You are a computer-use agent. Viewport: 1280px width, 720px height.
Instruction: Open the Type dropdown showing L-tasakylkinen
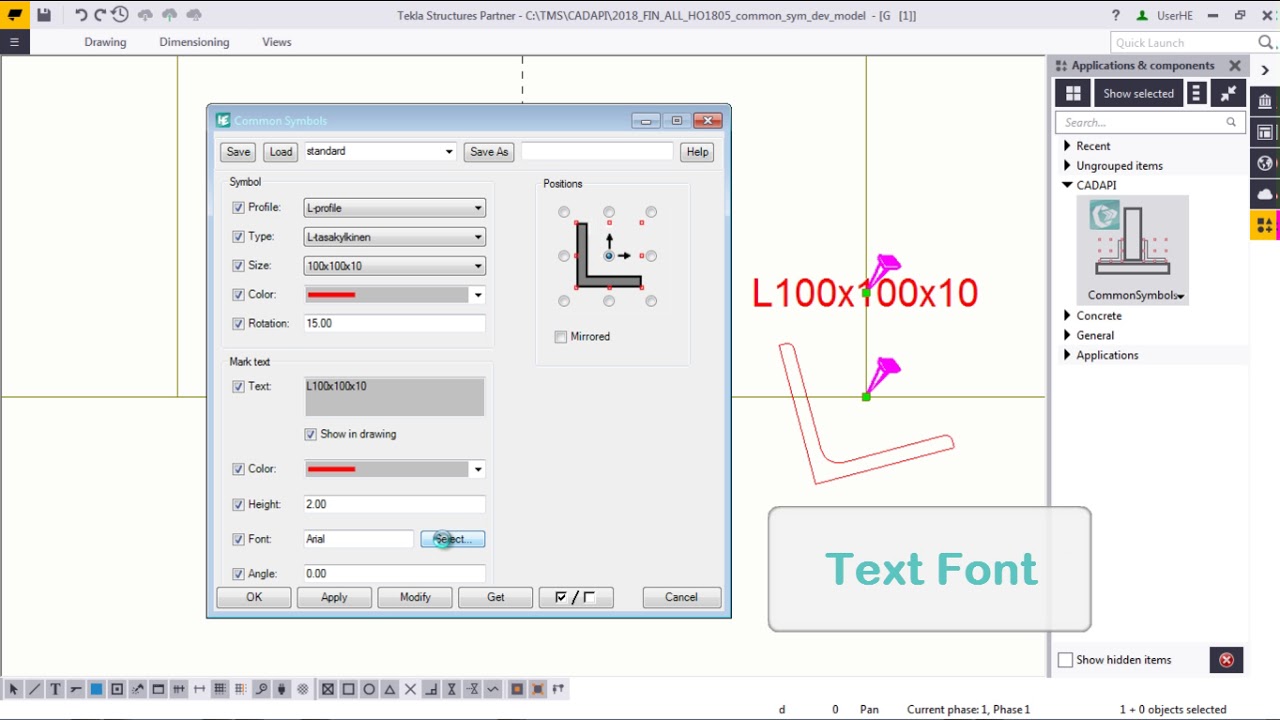[x=395, y=237]
